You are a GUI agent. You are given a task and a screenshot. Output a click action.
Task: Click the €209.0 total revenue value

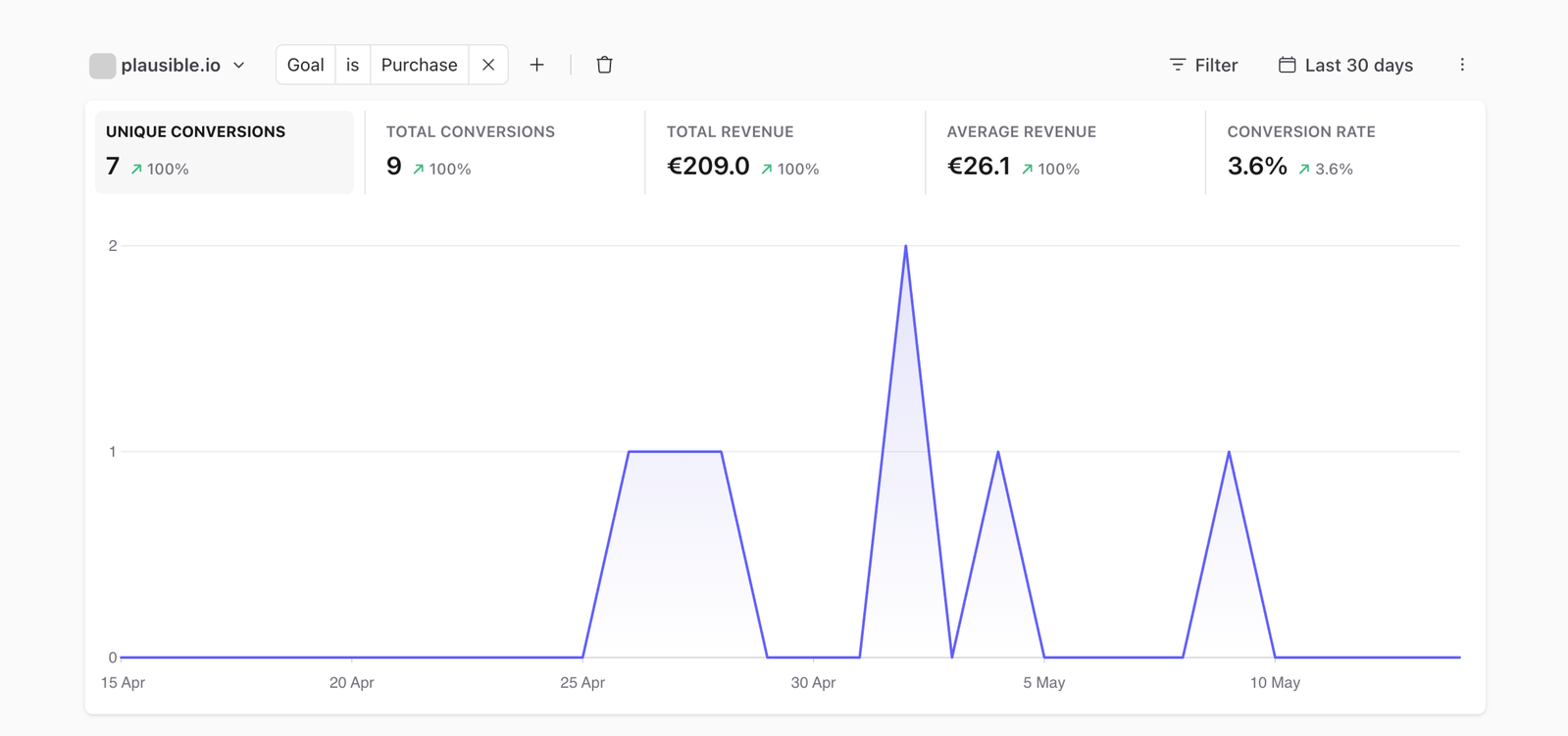click(x=708, y=167)
